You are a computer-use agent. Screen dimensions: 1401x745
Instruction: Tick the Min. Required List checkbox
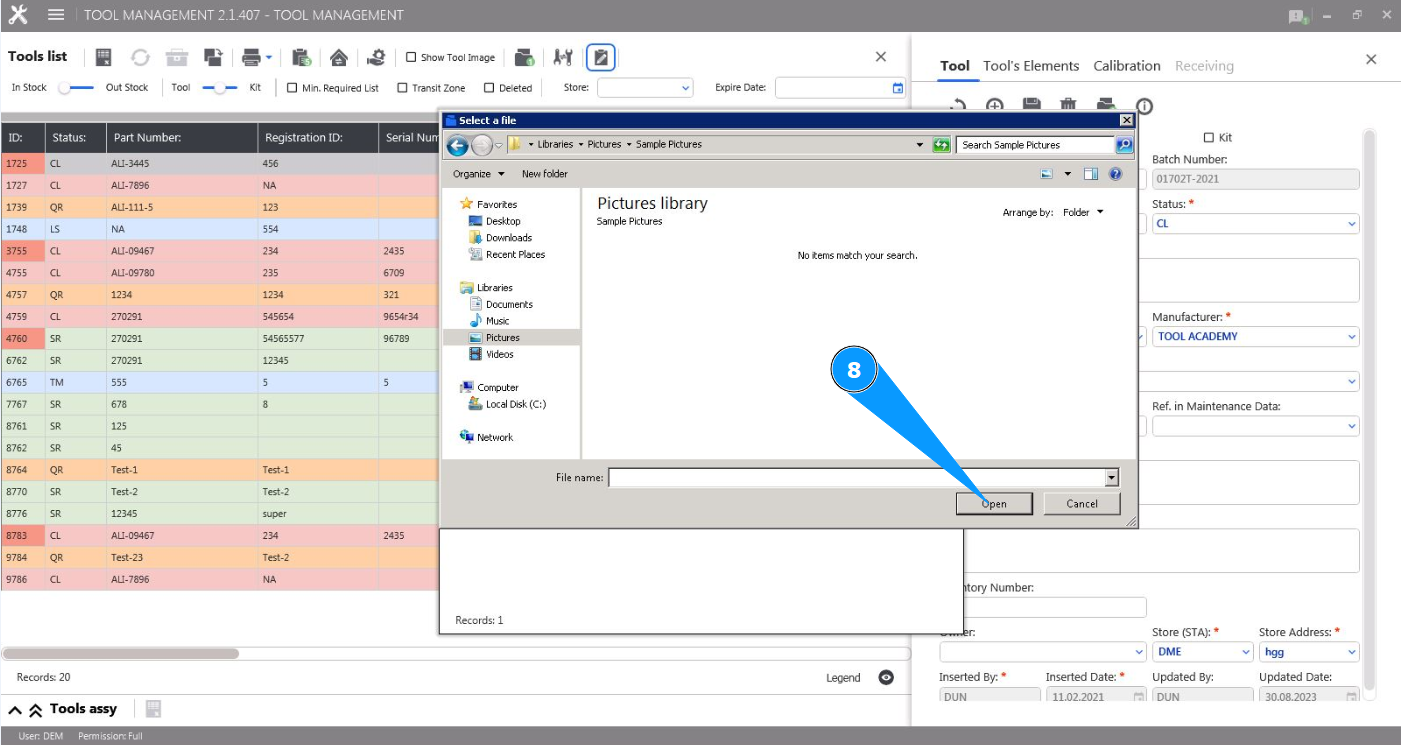click(x=293, y=88)
